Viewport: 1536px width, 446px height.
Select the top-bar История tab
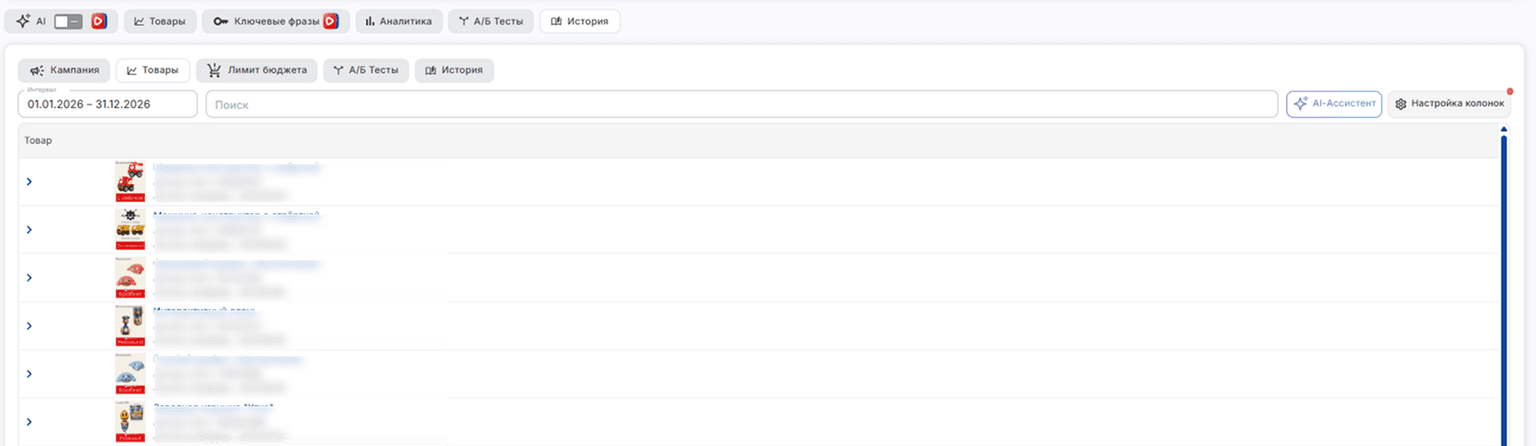click(580, 21)
